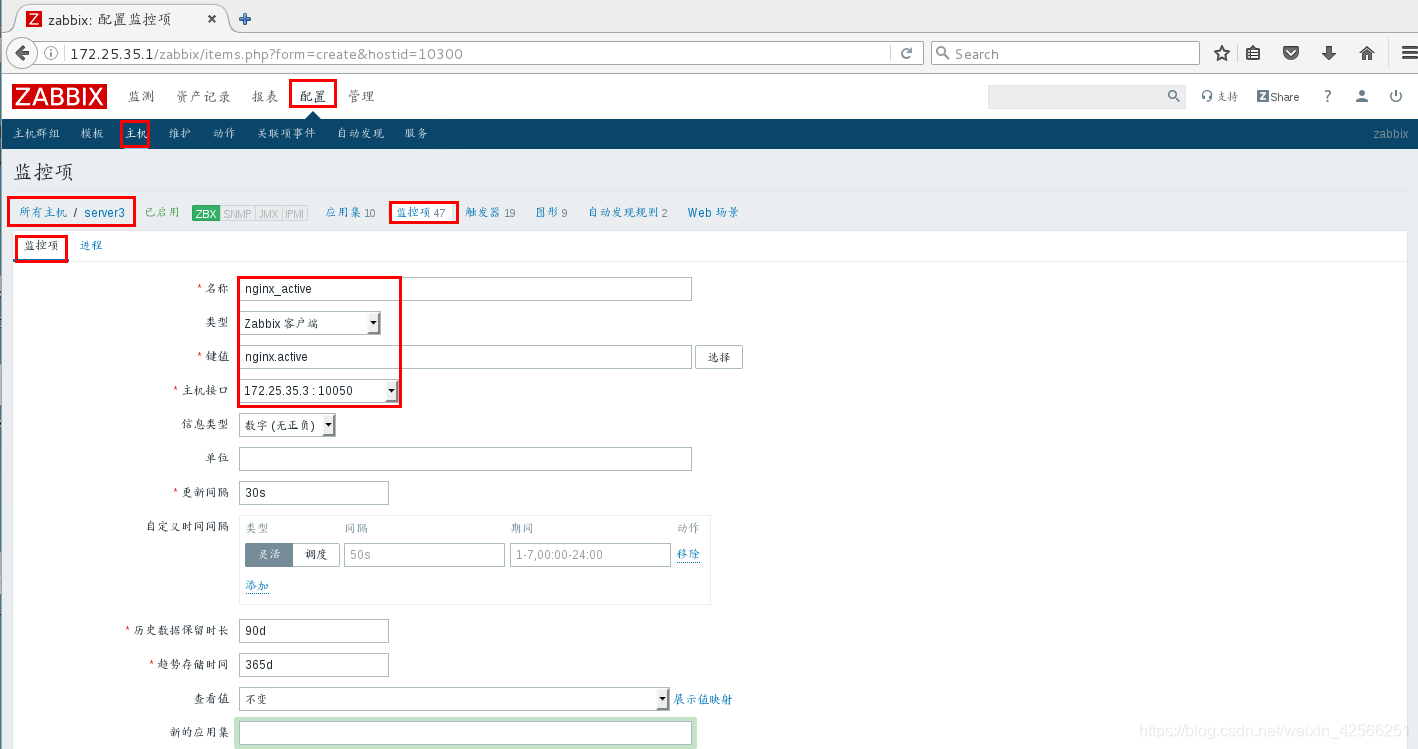Bookmark this page with the star icon
The height and width of the screenshot is (749, 1418).
tap(1221, 54)
